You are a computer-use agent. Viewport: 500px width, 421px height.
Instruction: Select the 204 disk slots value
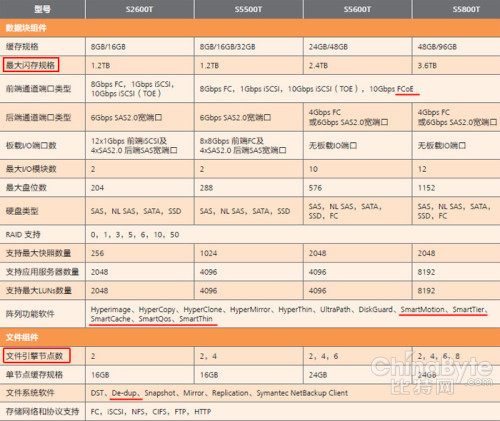pos(97,188)
